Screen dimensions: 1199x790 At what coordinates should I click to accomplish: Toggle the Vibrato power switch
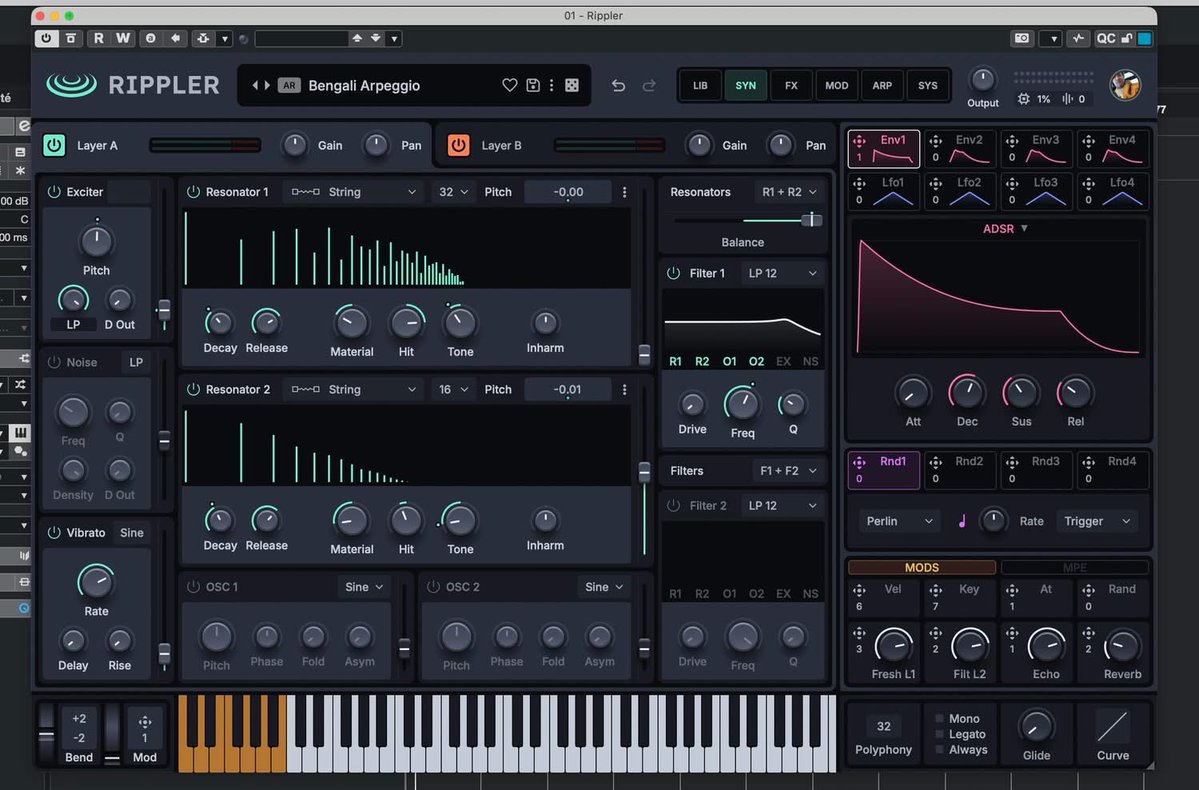[x=54, y=532]
